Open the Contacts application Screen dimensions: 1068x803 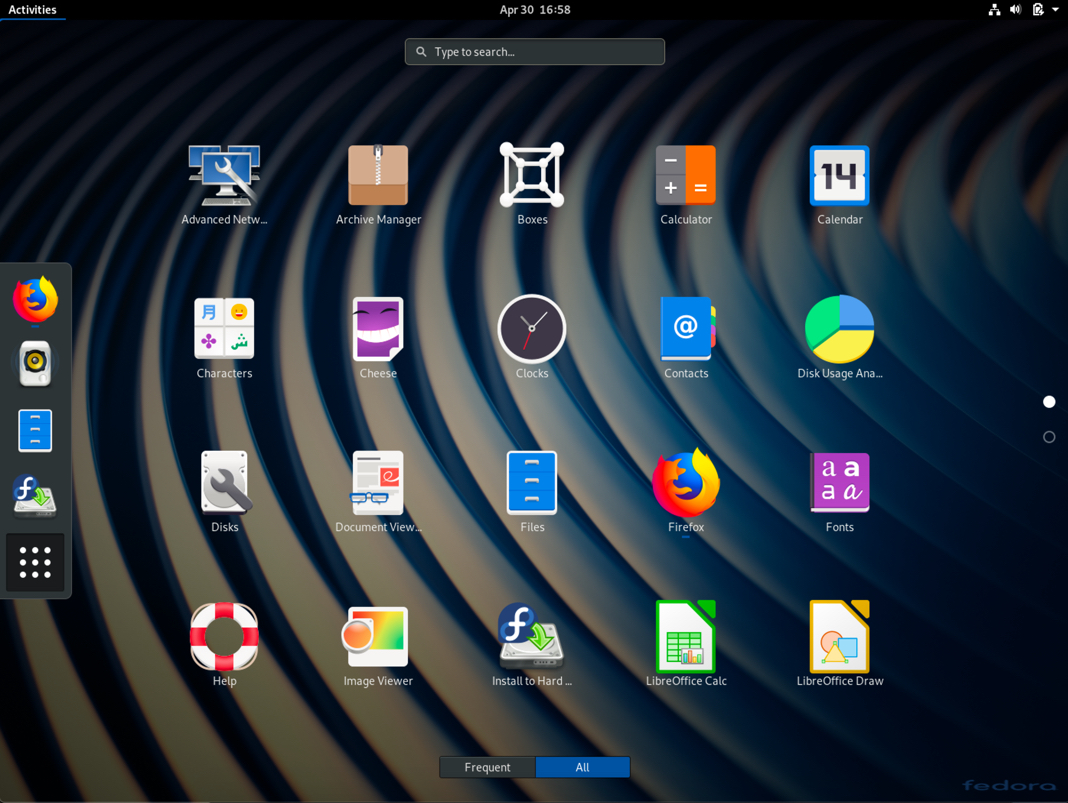(686, 328)
